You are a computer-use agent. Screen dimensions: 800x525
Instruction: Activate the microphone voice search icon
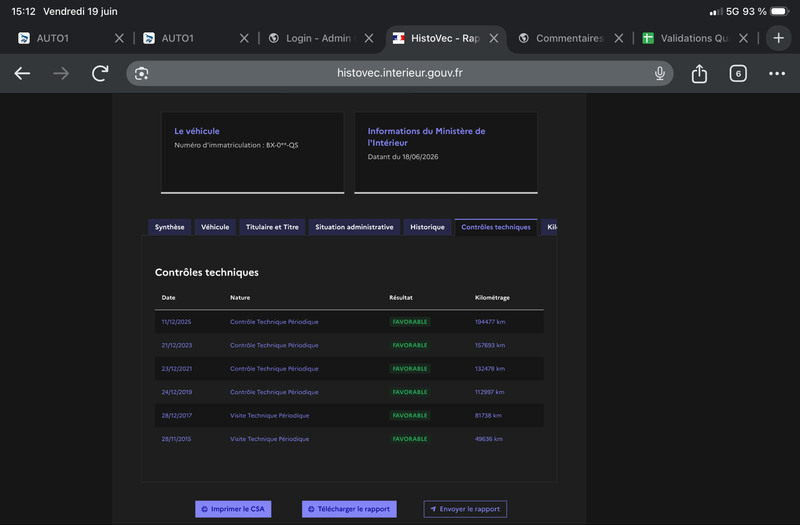point(660,73)
